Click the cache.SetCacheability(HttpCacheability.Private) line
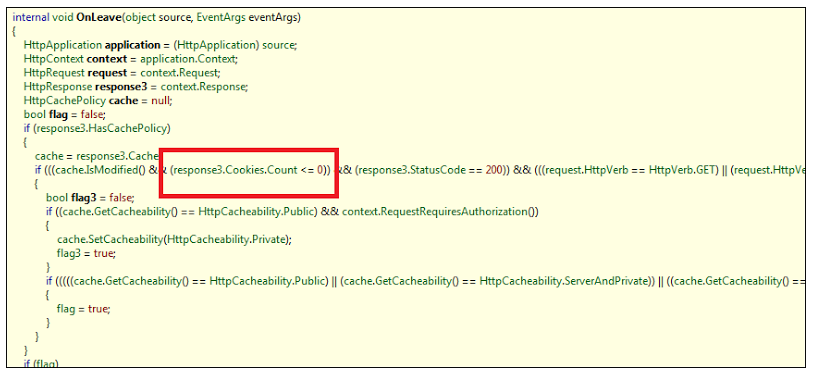 (175, 239)
